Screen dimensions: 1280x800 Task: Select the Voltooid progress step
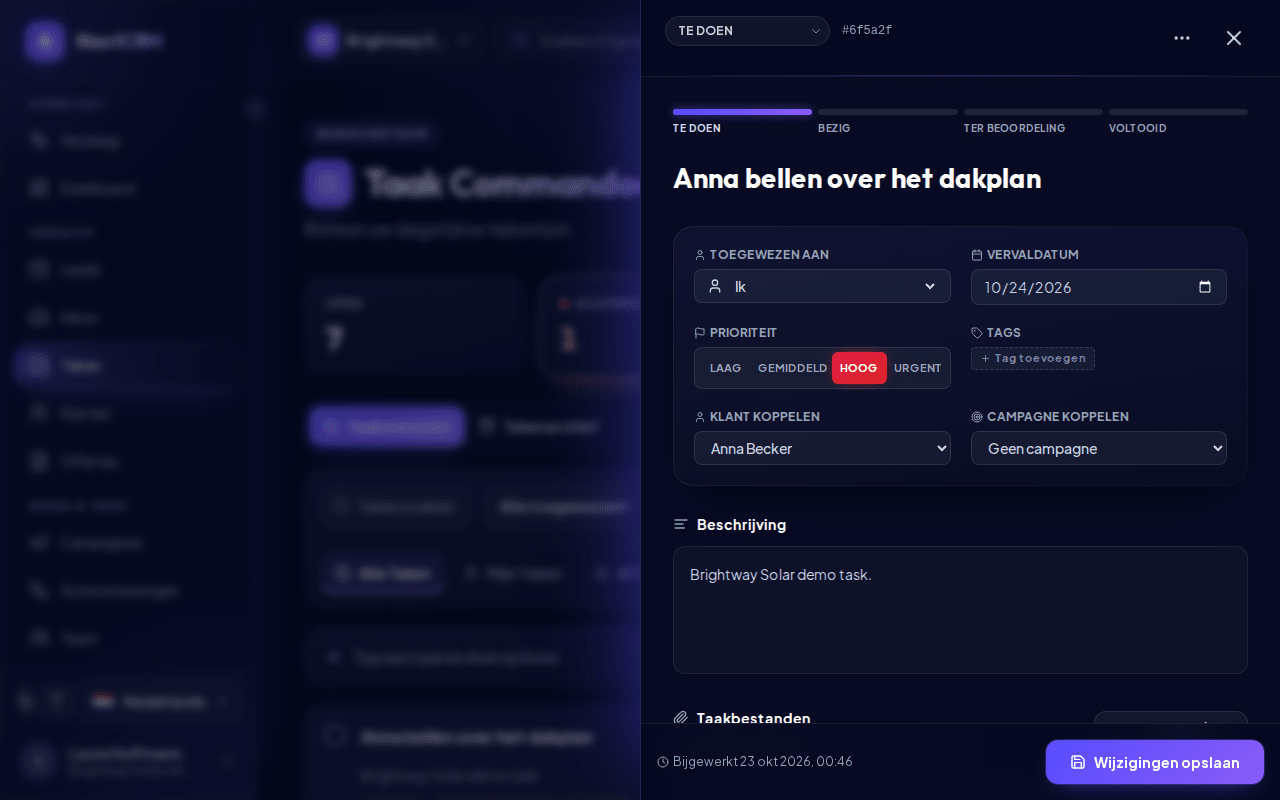[1178, 121]
